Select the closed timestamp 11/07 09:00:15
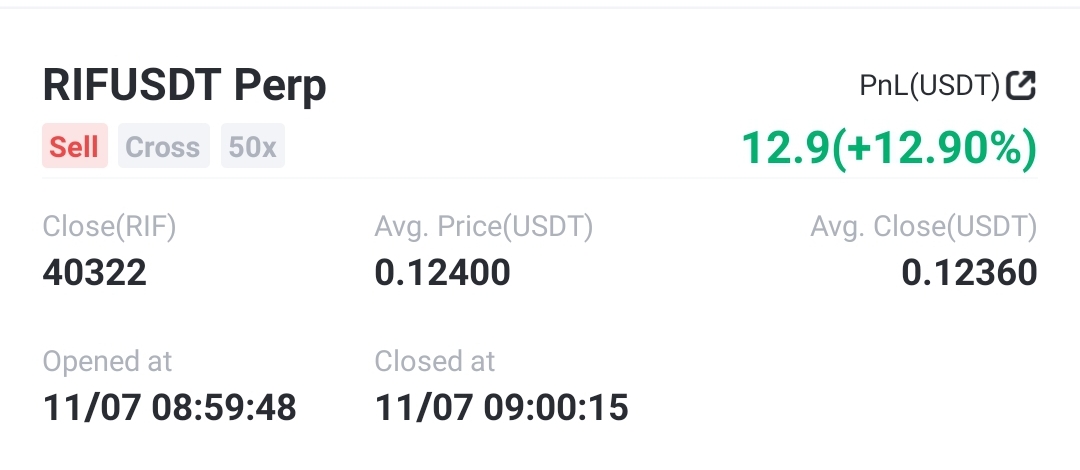Image resolution: width=1080 pixels, height=470 pixels. pyautogui.click(x=502, y=407)
